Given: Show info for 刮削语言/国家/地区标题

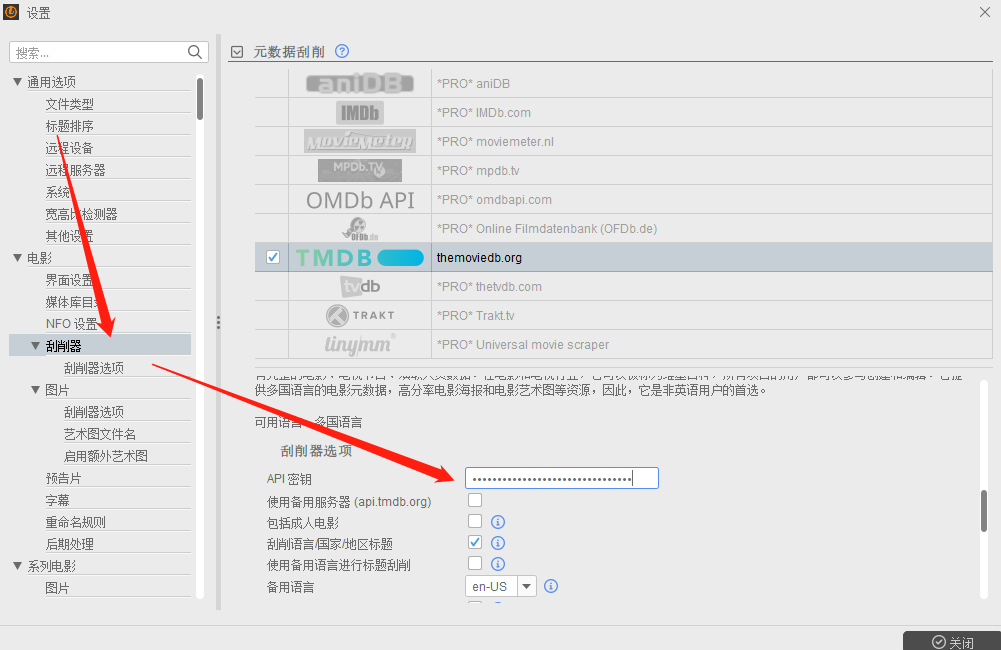Looking at the screenshot, I should [x=498, y=543].
